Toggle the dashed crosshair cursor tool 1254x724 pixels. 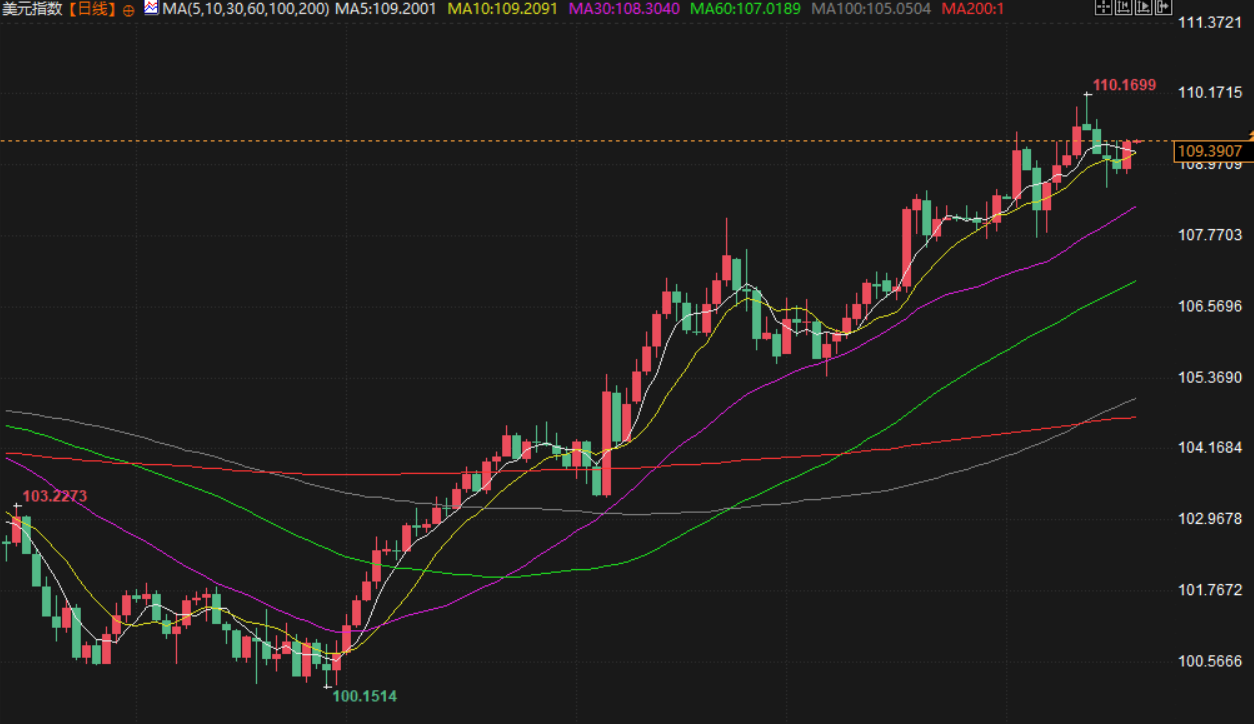[1103, 6]
